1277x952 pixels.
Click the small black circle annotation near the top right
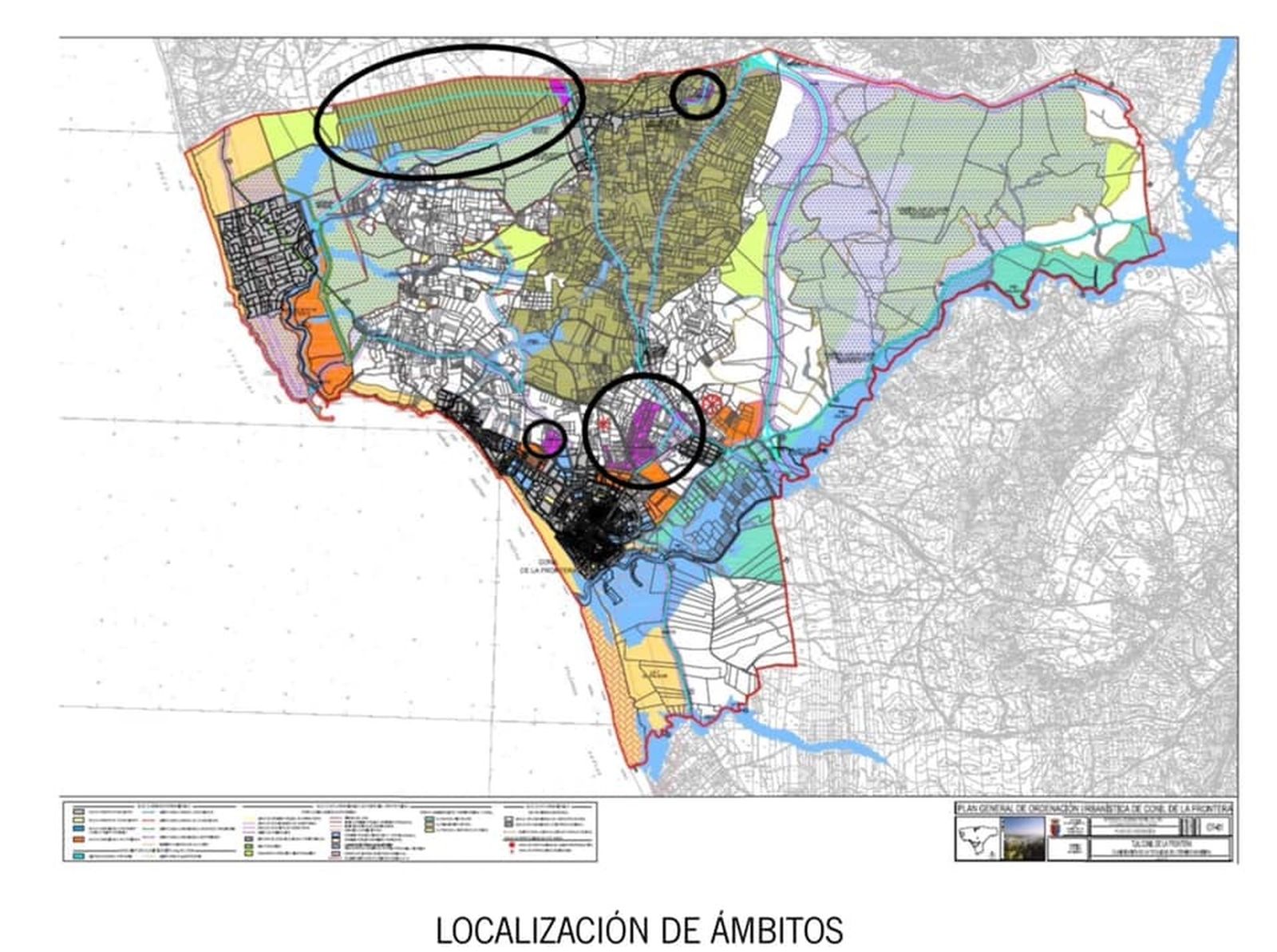[x=698, y=96]
